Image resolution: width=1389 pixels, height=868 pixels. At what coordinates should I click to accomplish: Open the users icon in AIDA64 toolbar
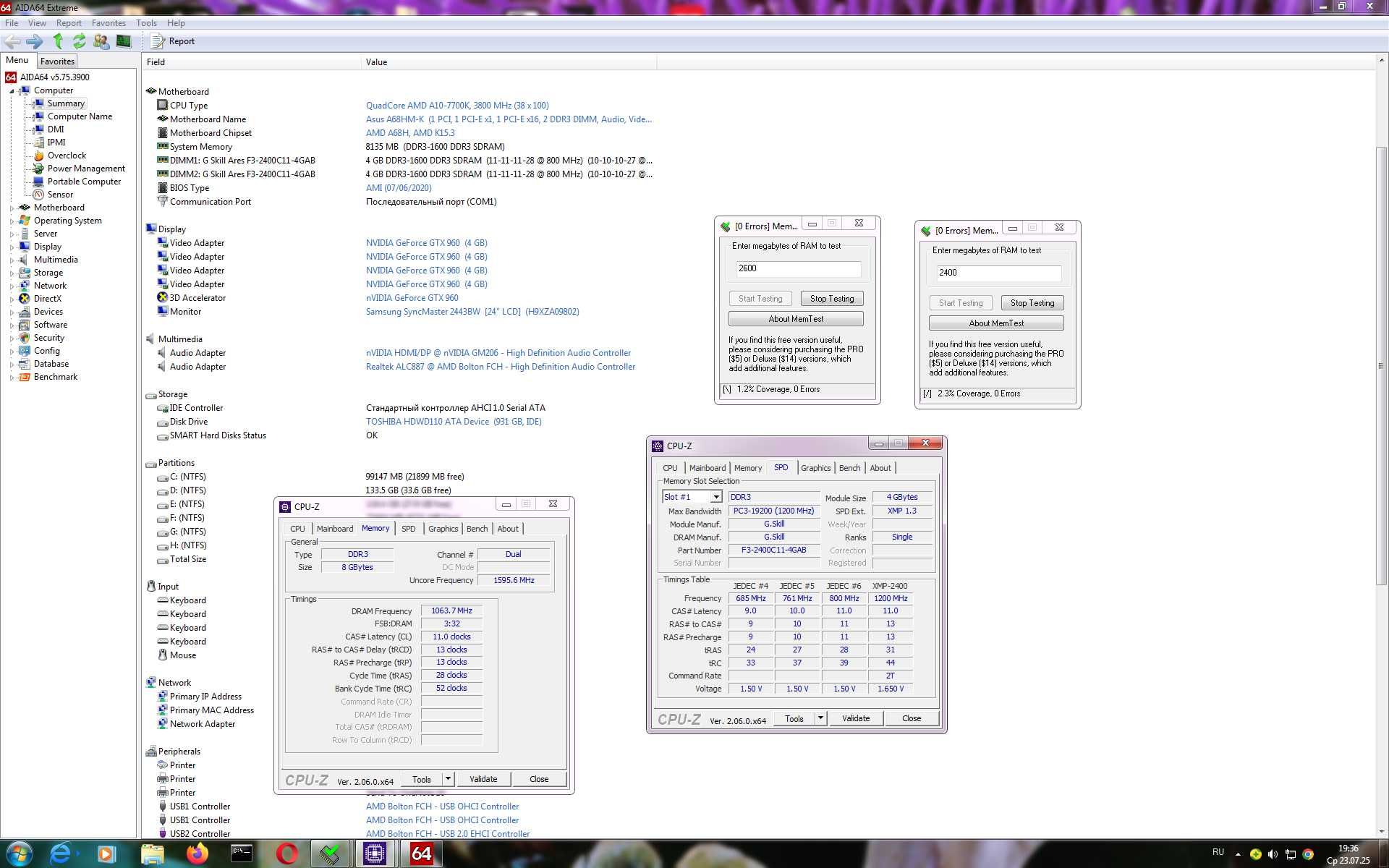[101, 41]
